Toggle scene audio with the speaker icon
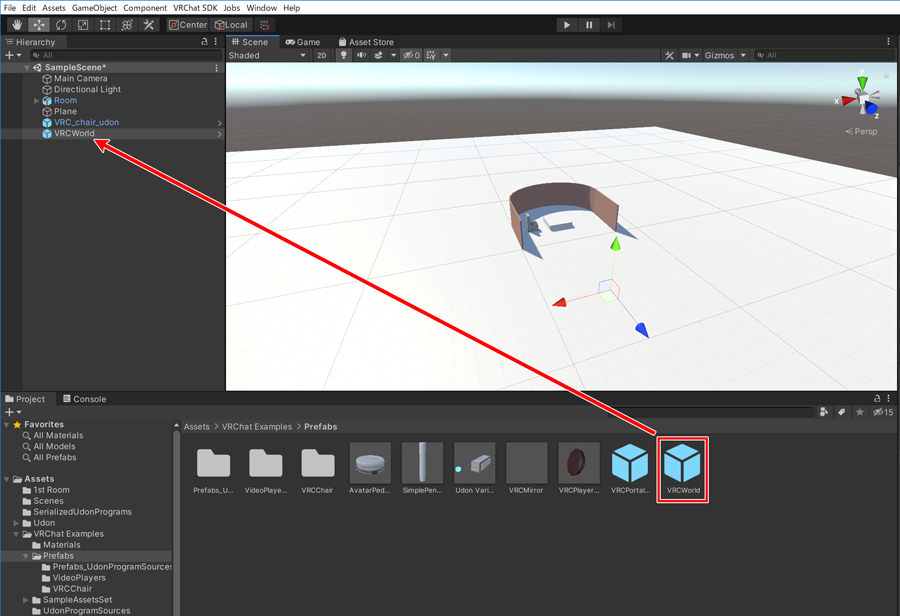 361,56
